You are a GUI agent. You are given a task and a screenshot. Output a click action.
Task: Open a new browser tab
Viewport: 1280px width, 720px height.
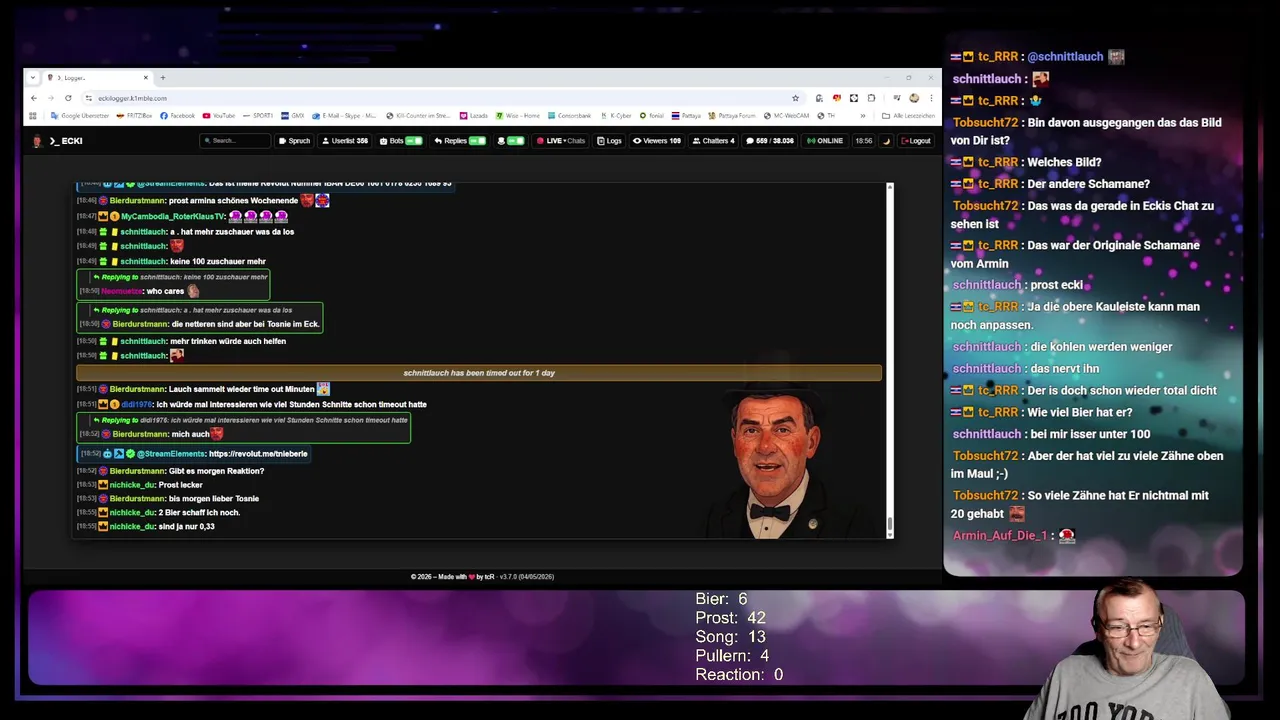click(163, 78)
